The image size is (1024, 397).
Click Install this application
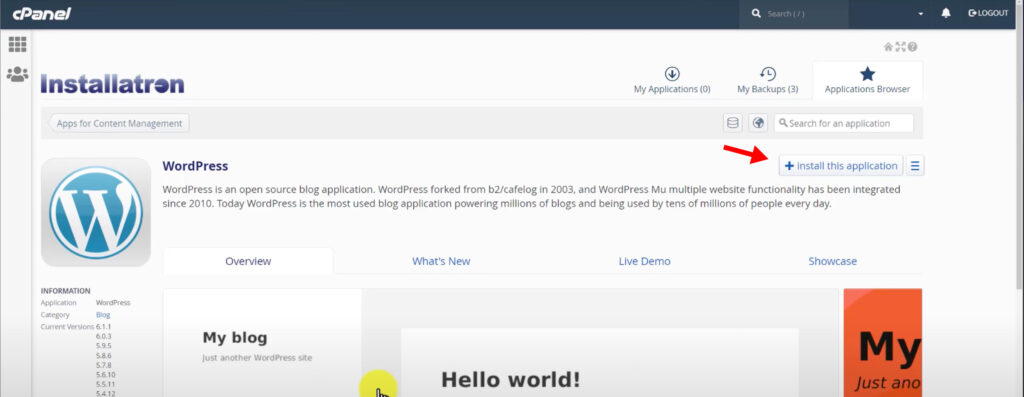click(840, 166)
